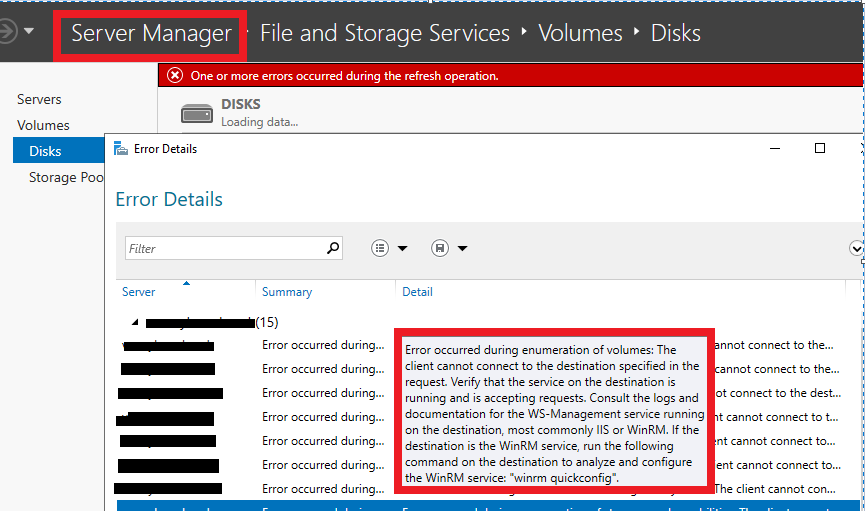
Task: Collapse the server group with 15 items
Action: tap(135, 322)
